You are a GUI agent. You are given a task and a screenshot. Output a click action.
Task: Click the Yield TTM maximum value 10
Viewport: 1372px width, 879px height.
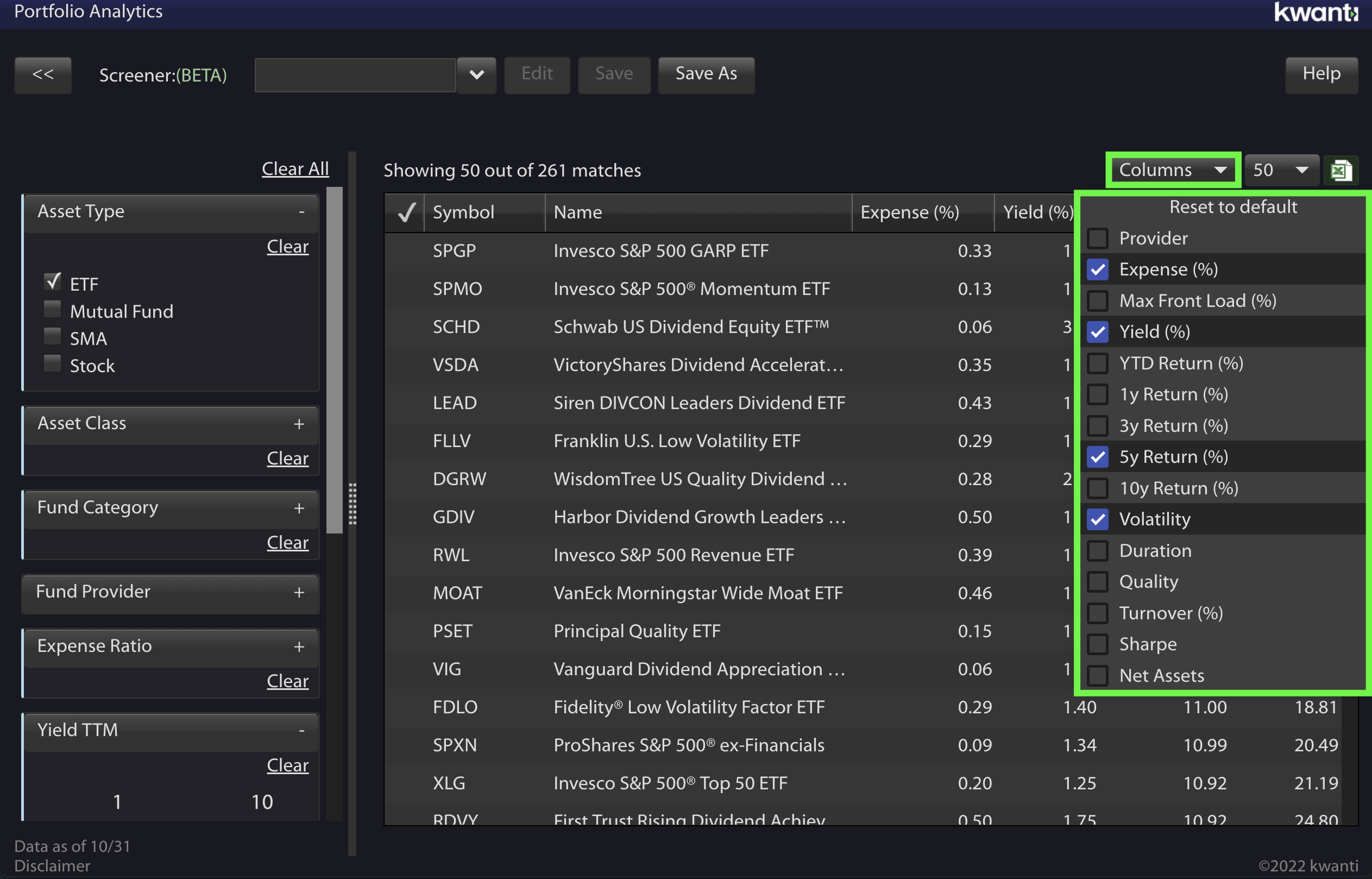[x=262, y=802]
